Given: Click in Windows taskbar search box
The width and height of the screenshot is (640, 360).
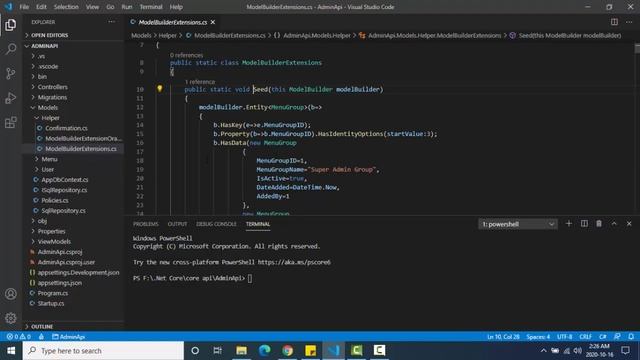Looking at the screenshot, I should click(103, 351).
